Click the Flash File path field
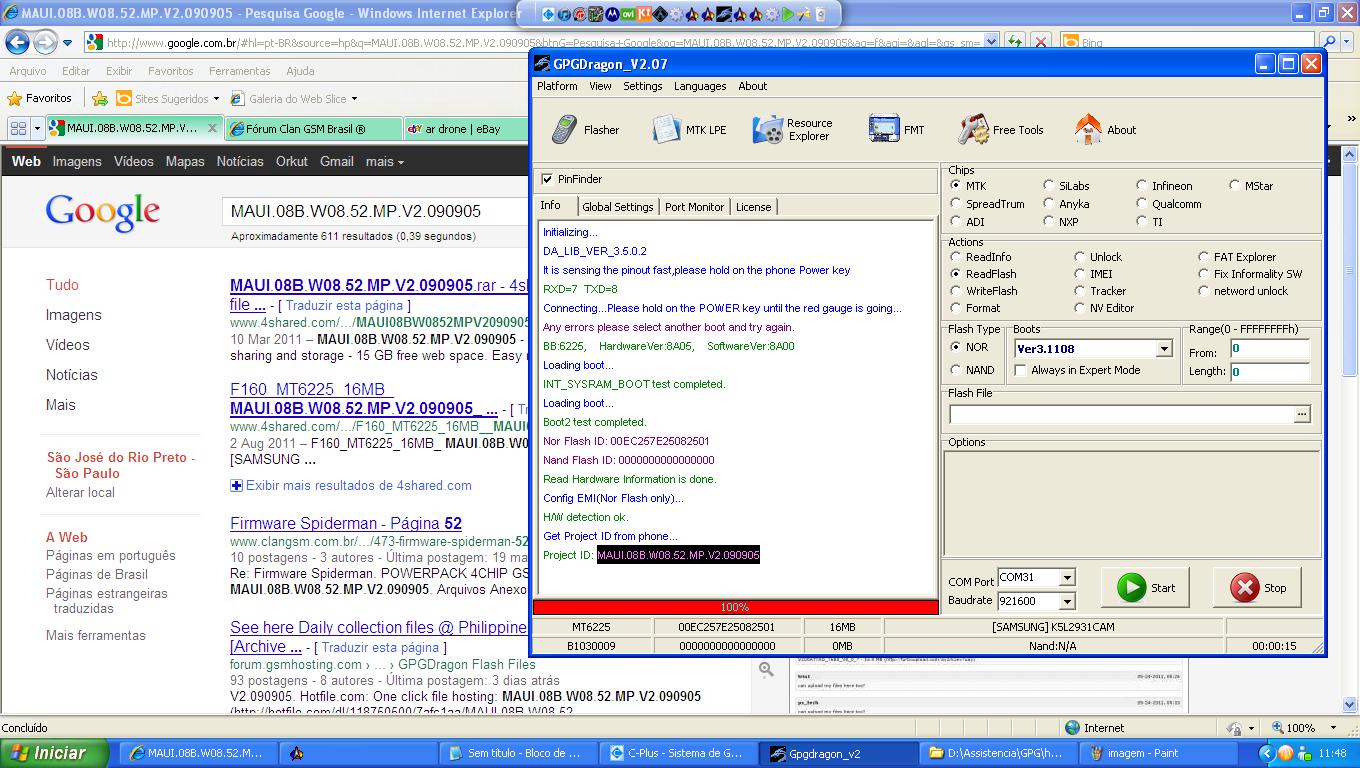The height and width of the screenshot is (768, 1360). tap(1122, 414)
